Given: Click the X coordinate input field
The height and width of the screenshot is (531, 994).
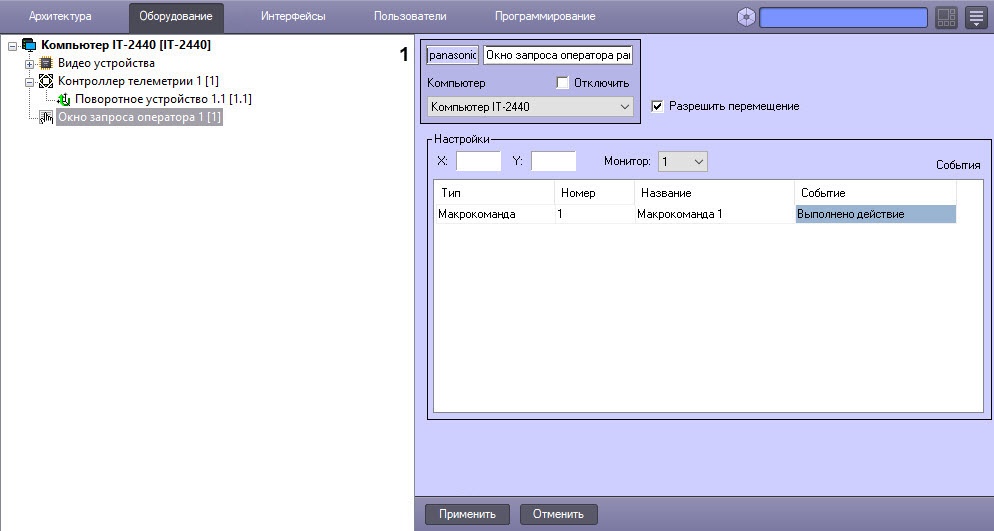Looking at the screenshot, I should point(478,161).
